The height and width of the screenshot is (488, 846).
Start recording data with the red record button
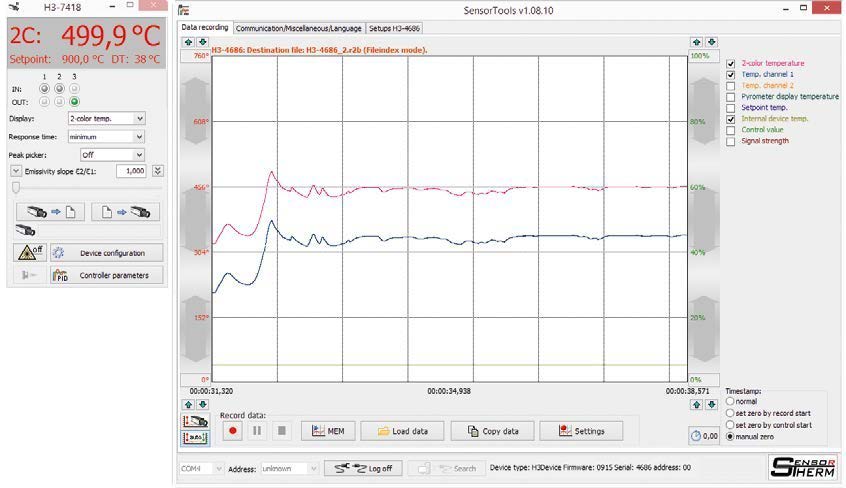(233, 431)
